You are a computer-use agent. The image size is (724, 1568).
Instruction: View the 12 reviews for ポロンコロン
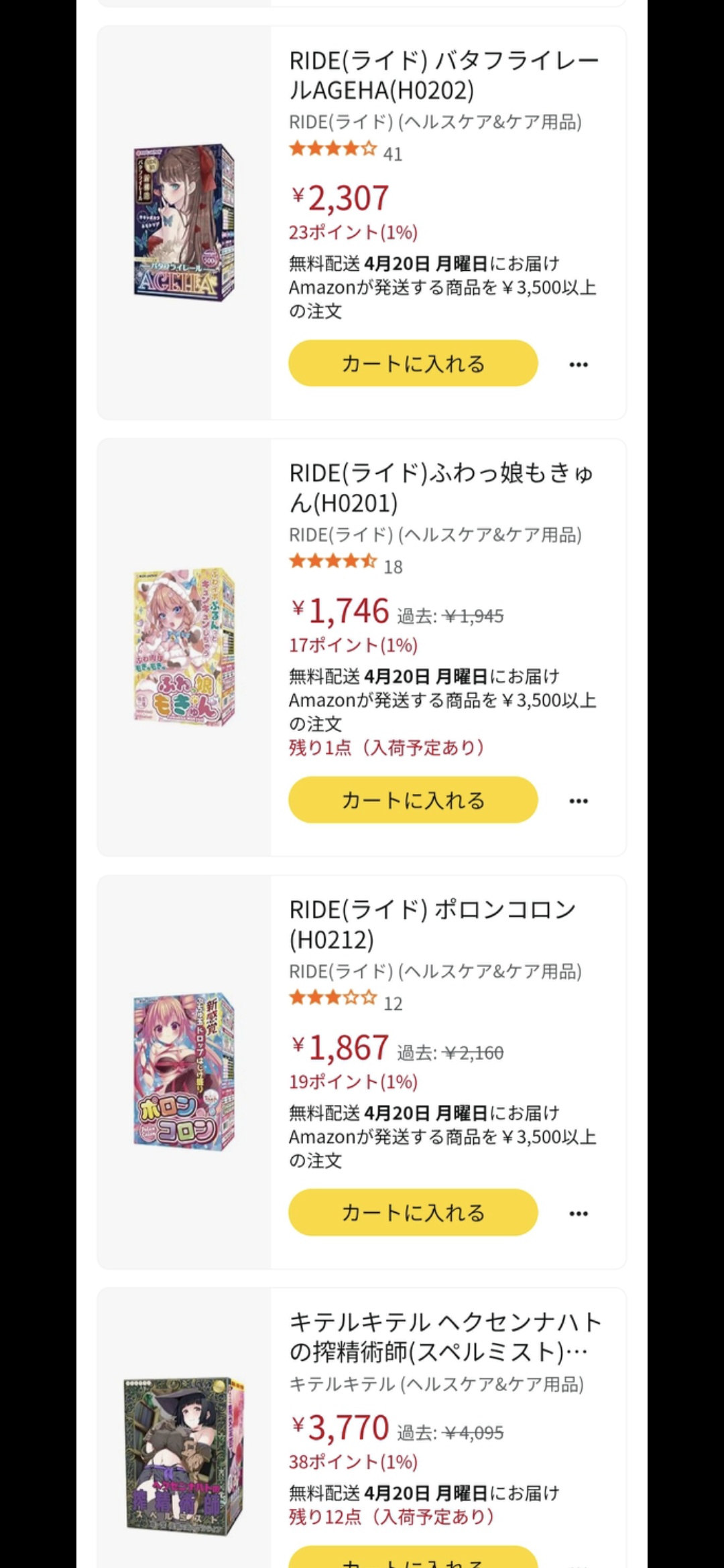[x=393, y=1004]
